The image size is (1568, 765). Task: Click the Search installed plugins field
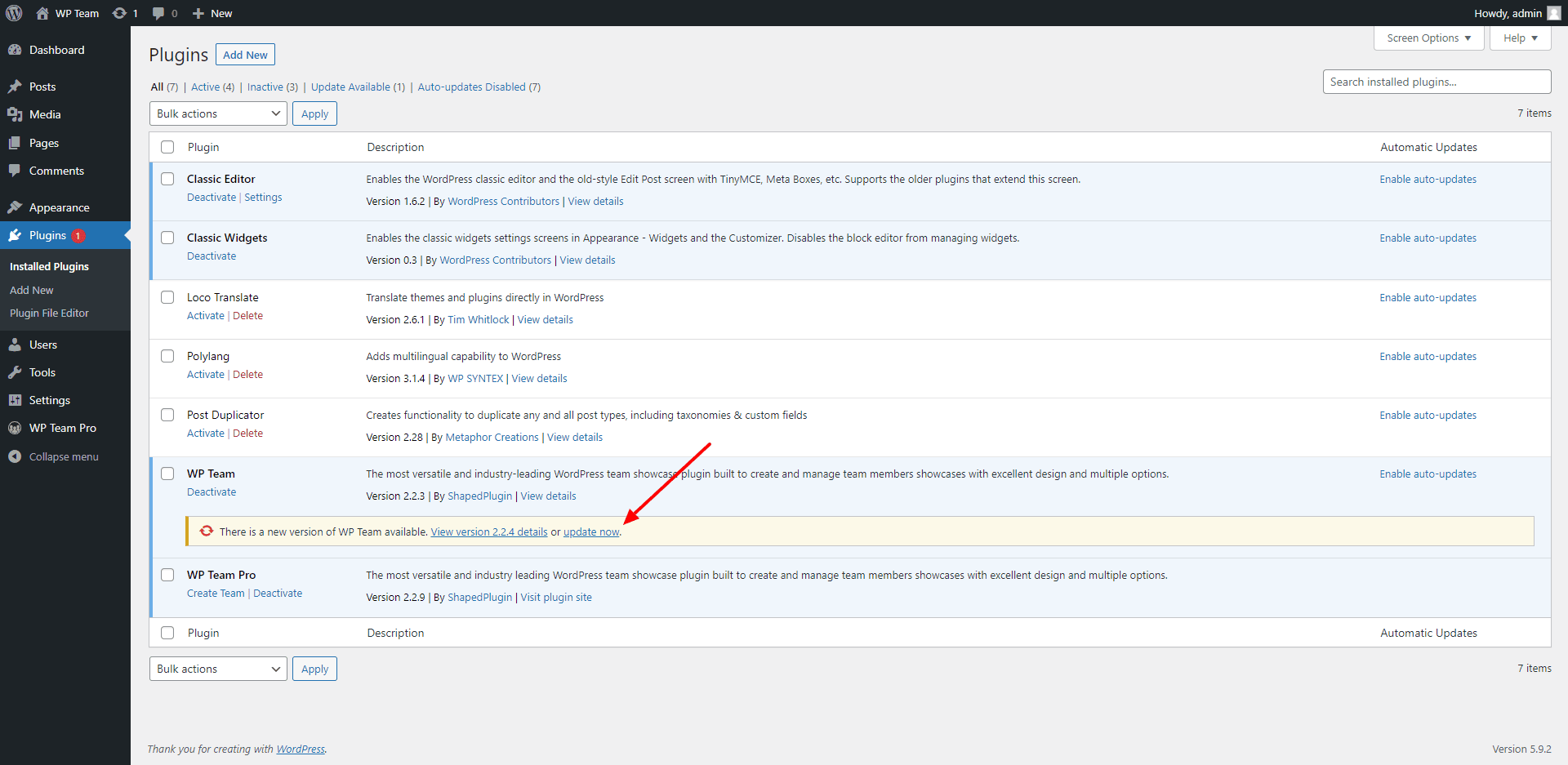click(1436, 82)
